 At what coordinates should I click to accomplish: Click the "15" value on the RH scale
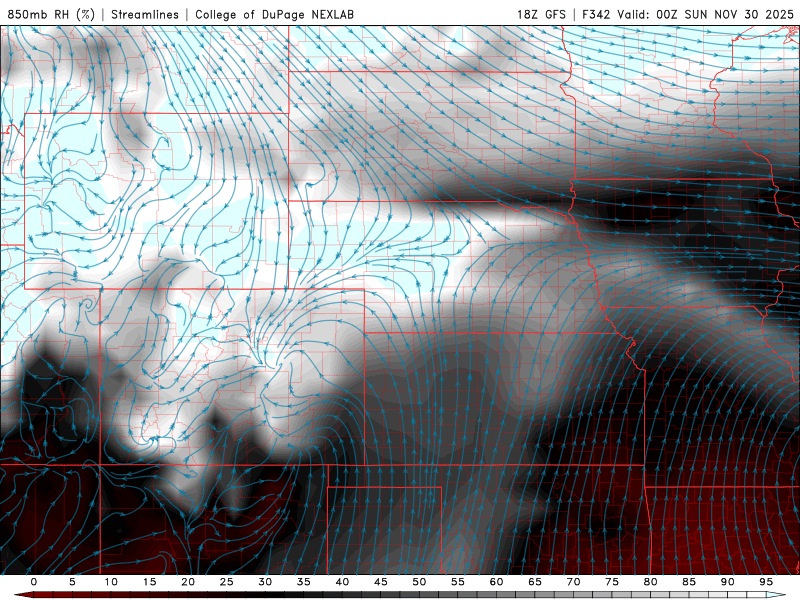[149, 582]
